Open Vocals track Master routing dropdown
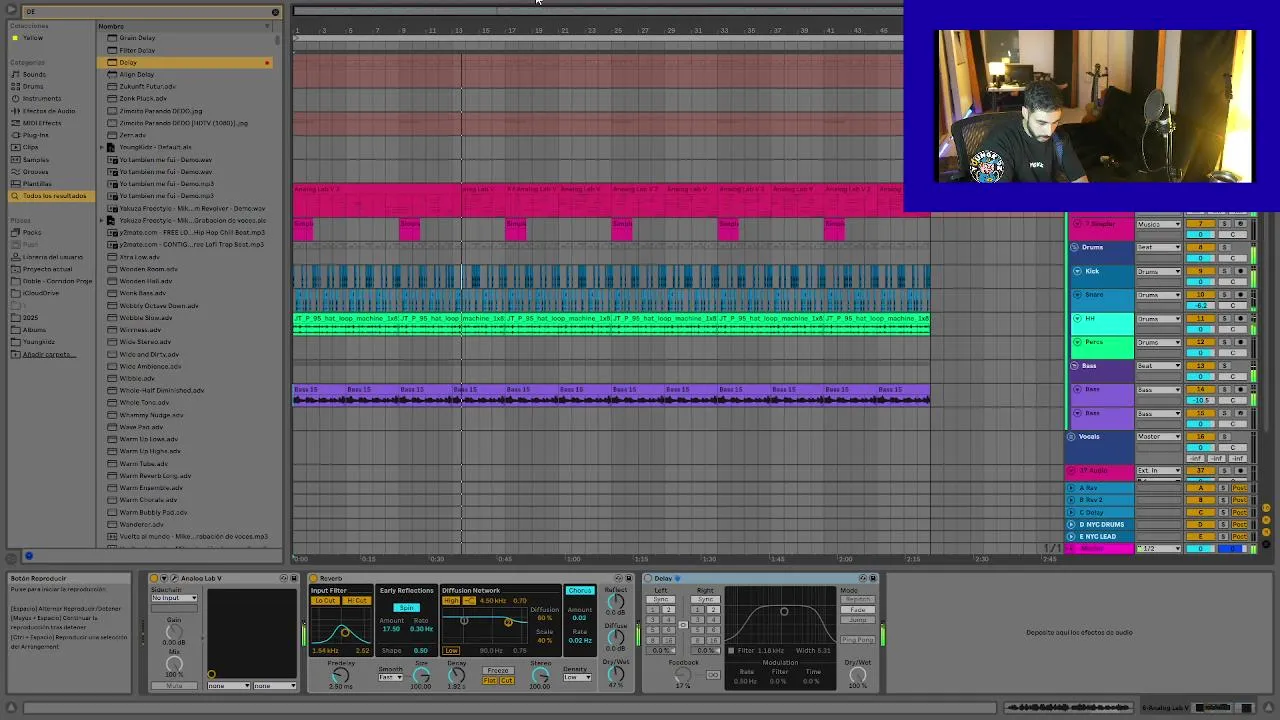1280x720 pixels. tap(1158, 437)
